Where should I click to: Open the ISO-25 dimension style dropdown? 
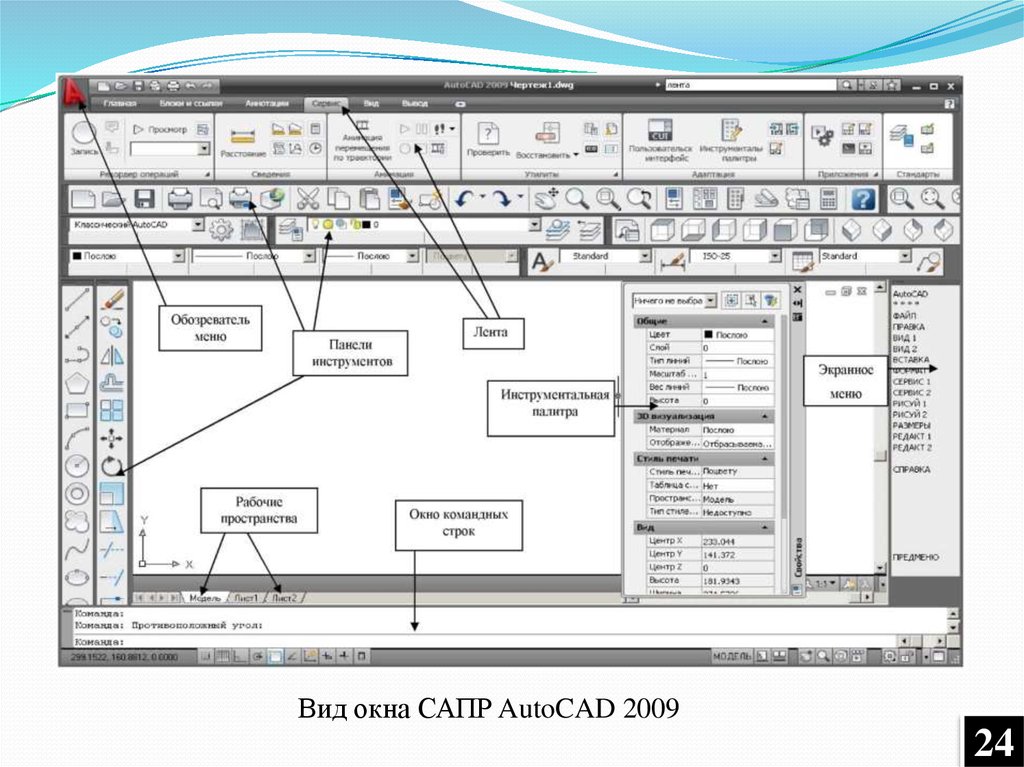pos(775,256)
